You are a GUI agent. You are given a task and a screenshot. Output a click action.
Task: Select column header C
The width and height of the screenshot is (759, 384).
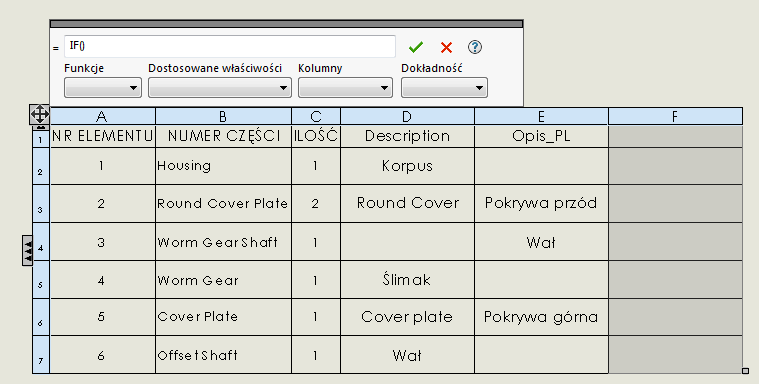click(316, 116)
